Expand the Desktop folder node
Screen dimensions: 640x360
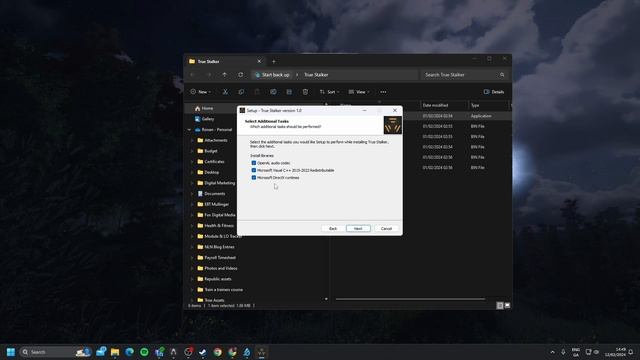(x=192, y=172)
